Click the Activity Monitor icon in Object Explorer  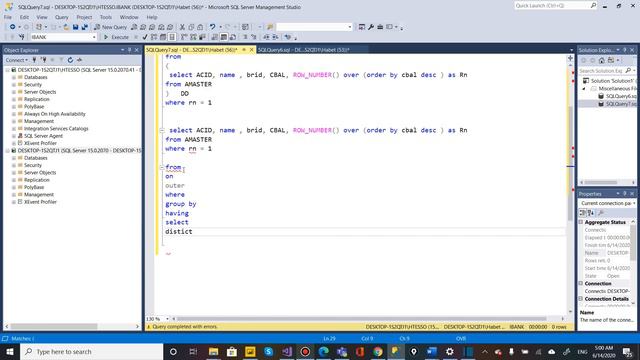coord(80,60)
